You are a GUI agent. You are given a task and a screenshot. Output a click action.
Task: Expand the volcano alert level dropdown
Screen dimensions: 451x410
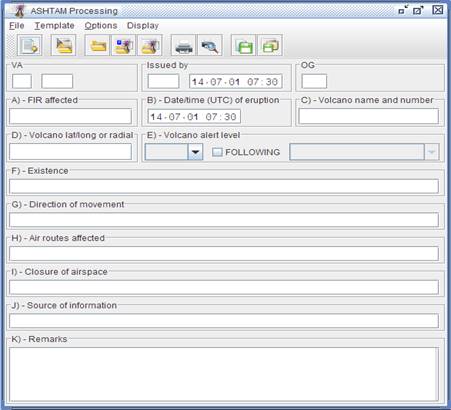click(x=195, y=152)
